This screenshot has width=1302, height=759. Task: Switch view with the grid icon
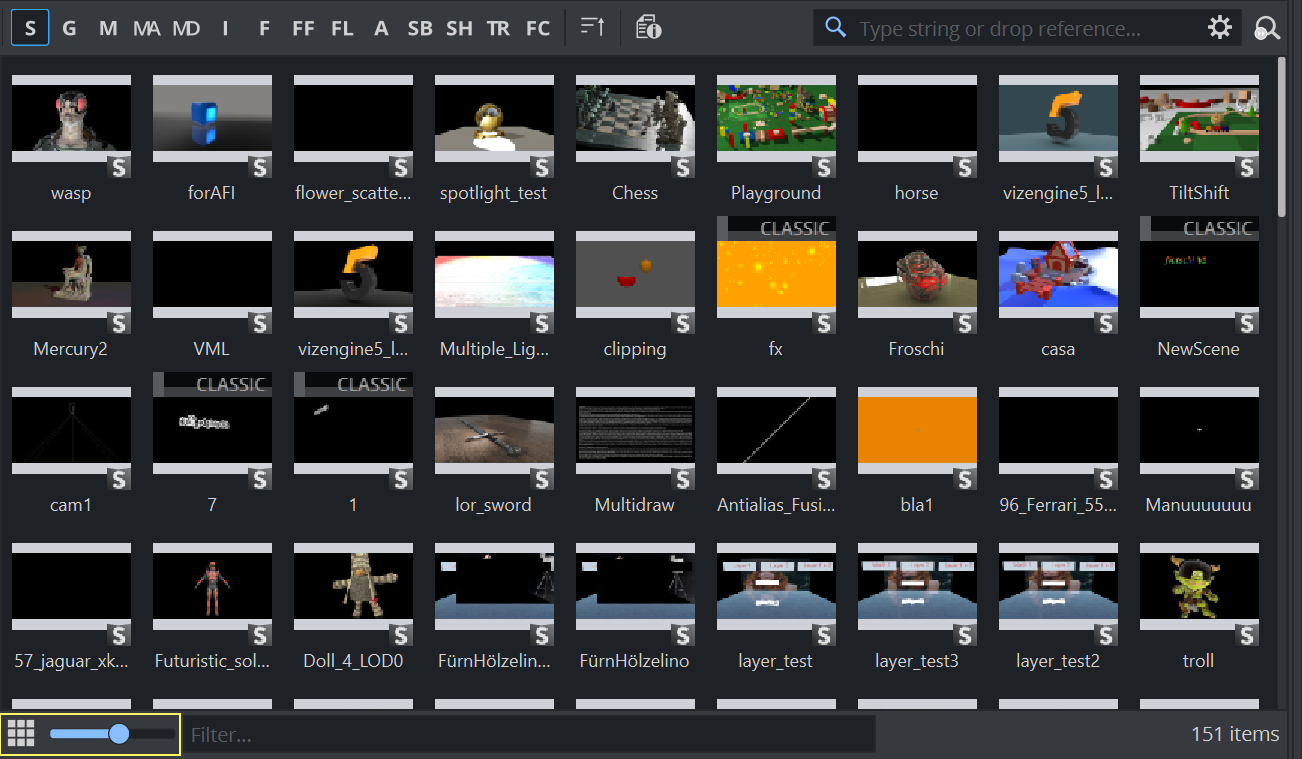20,734
